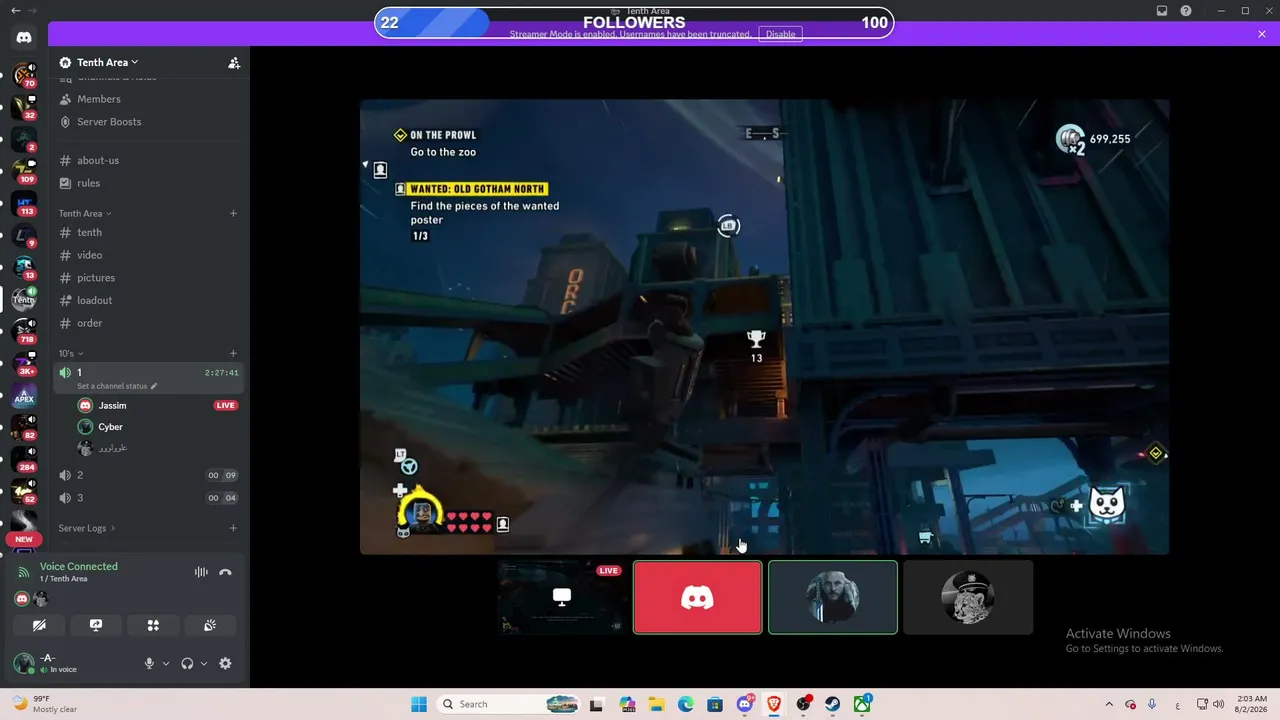1280x720 pixels.
Task: Select the red Discord avatar participant tile
Action: pyautogui.click(x=697, y=597)
